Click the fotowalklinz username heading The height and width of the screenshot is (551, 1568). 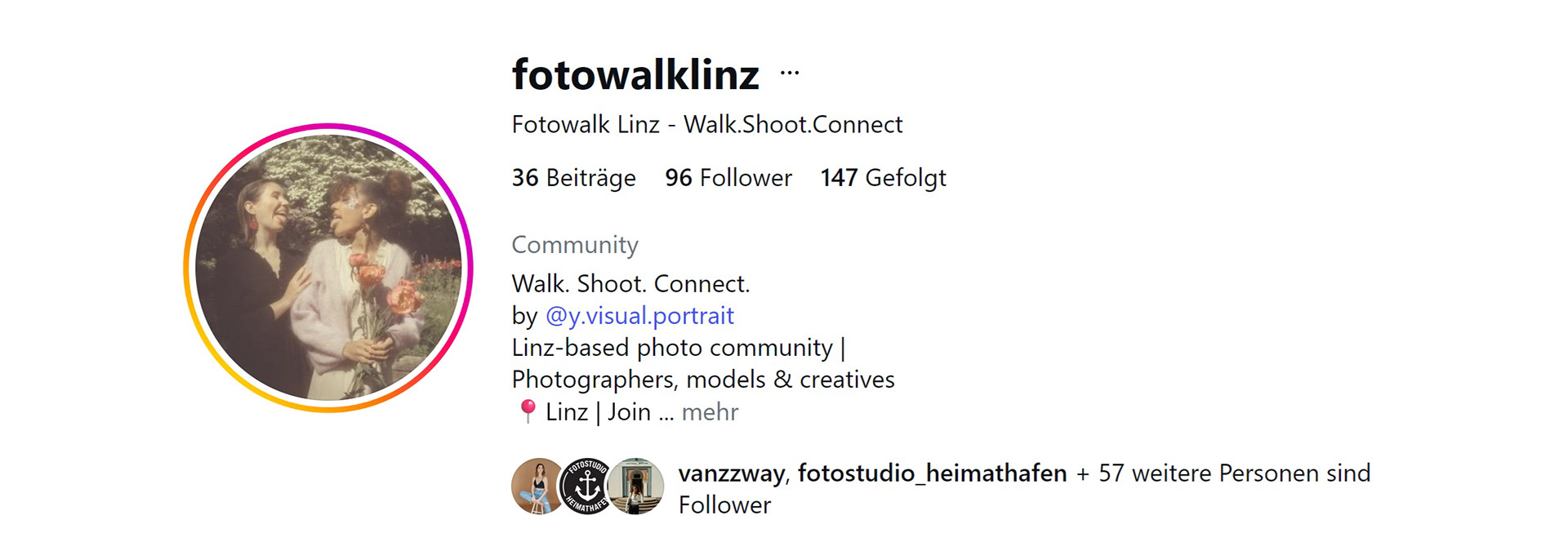tap(635, 74)
